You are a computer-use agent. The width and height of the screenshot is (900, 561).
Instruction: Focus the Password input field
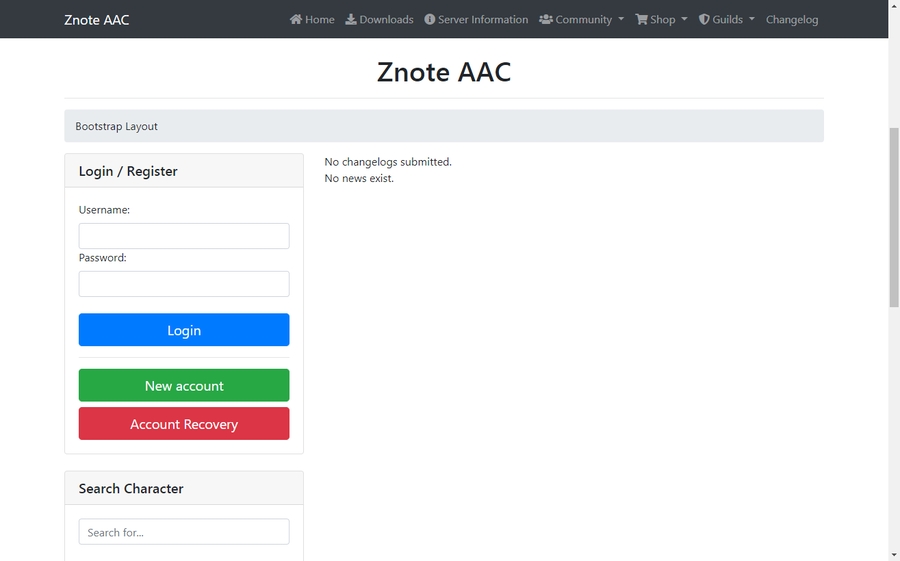[184, 284]
